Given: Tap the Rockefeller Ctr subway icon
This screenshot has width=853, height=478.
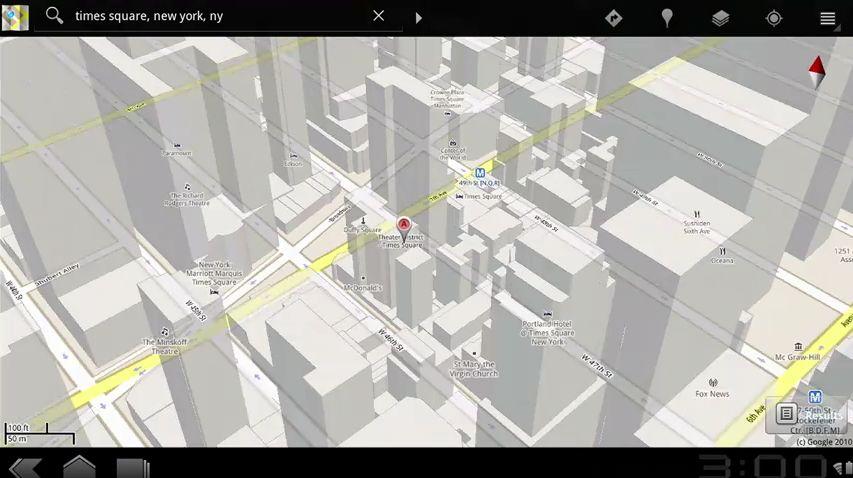Looking at the screenshot, I should point(814,397).
